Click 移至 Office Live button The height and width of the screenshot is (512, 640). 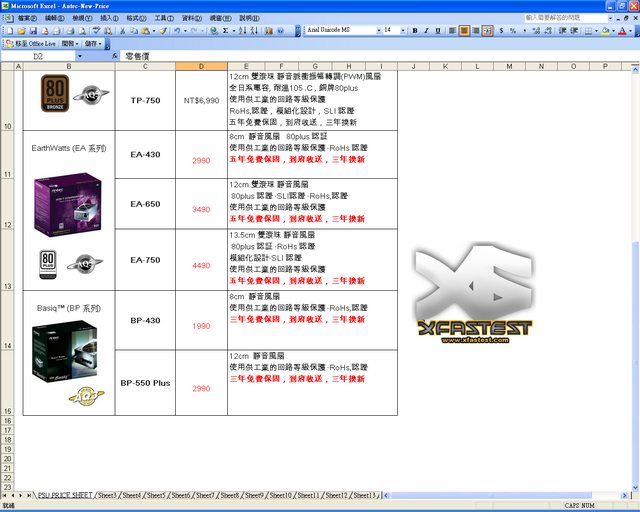coord(31,44)
